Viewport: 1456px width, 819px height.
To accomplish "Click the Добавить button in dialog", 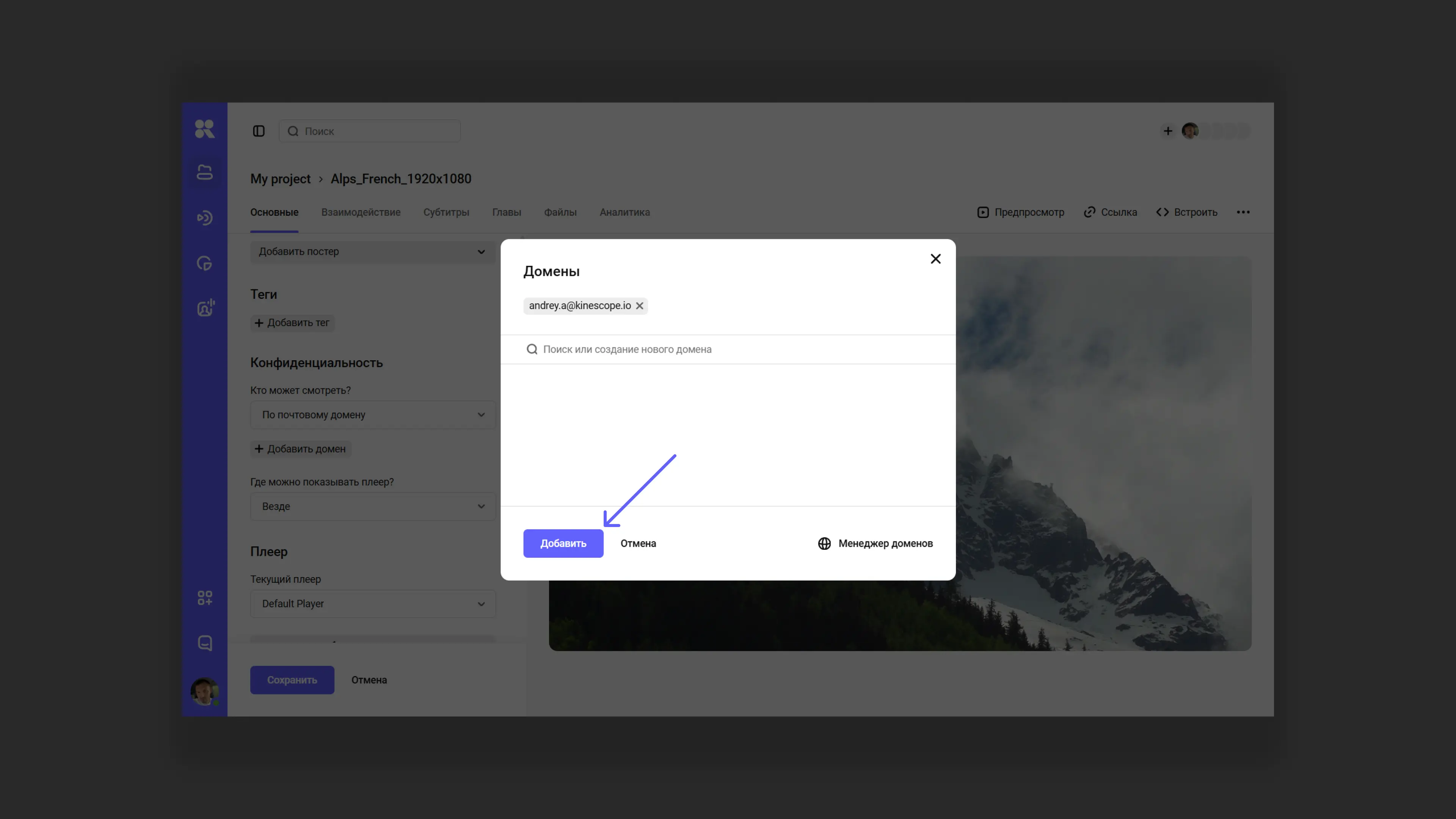I will (563, 543).
